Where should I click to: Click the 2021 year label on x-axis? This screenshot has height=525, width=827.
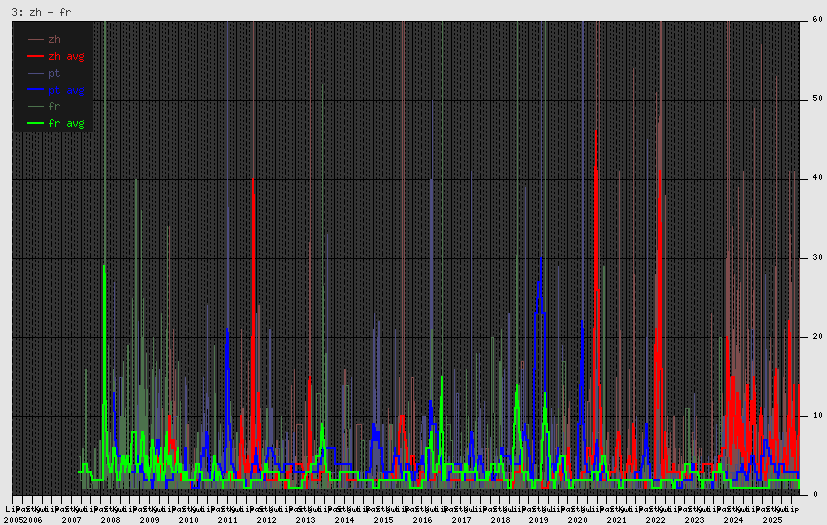coord(617,520)
